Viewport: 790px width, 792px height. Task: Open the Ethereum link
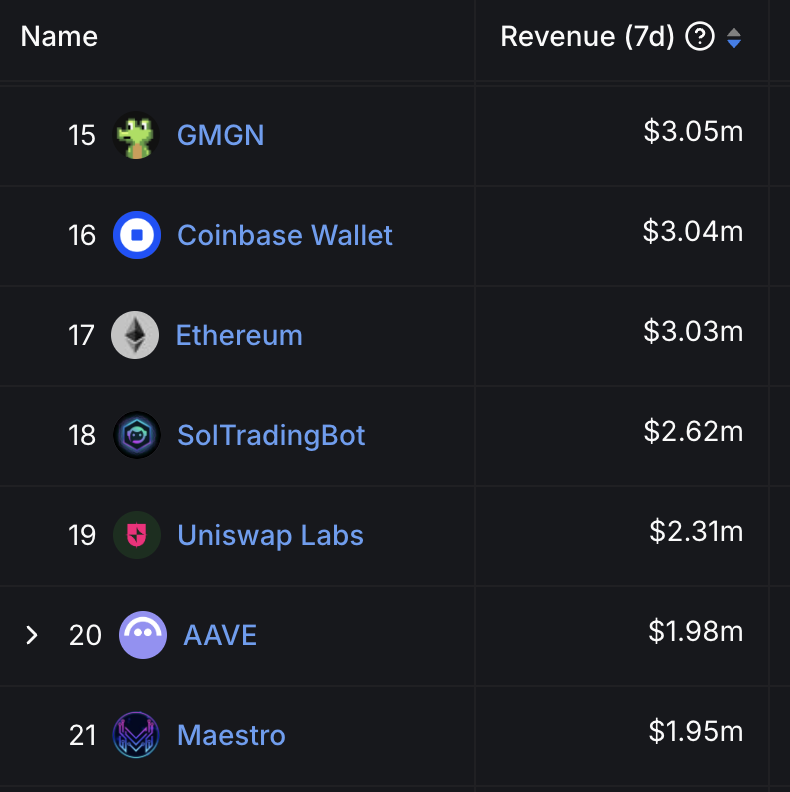click(239, 335)
